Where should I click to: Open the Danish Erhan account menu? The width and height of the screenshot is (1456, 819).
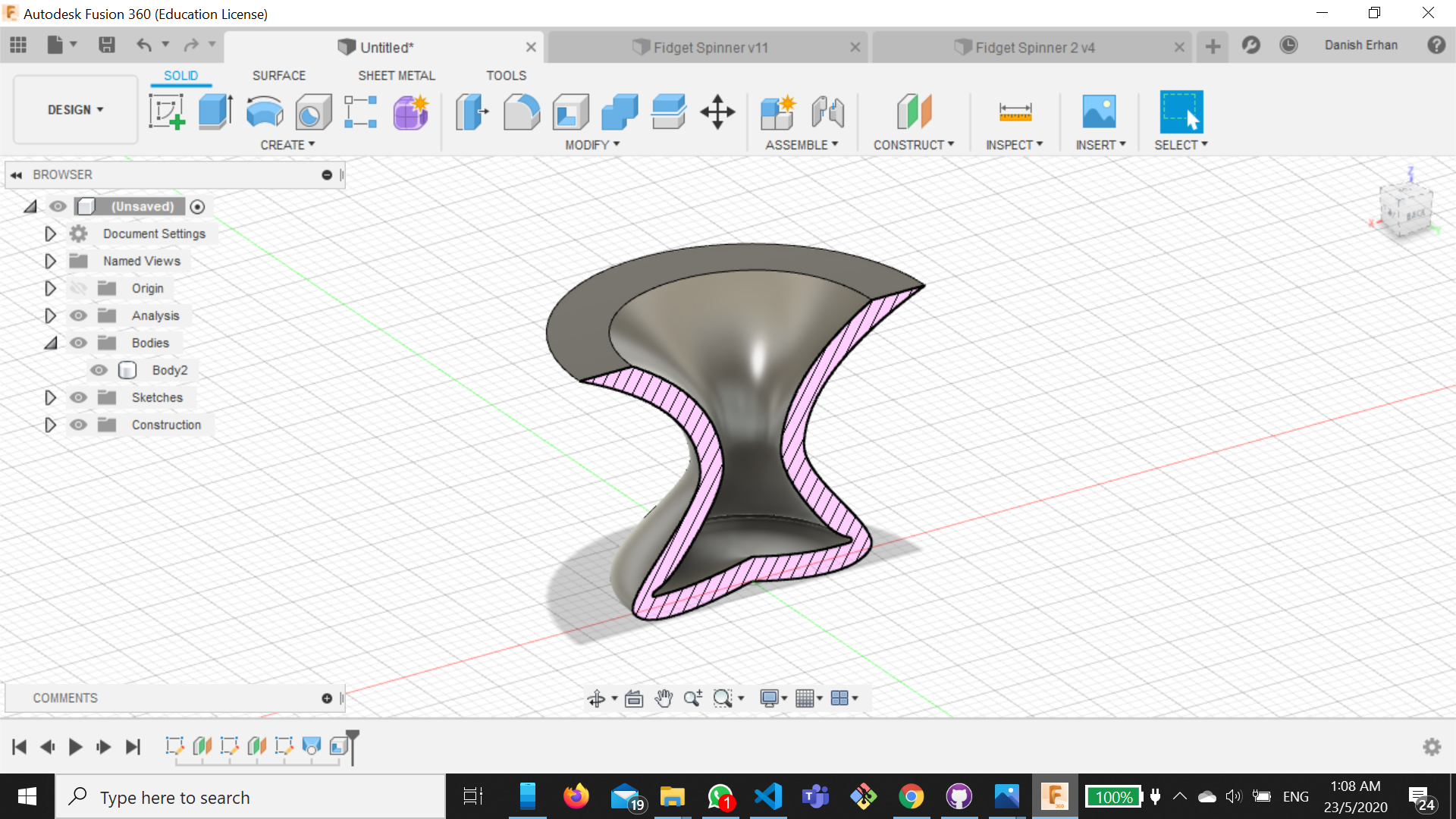(1361, 45)
